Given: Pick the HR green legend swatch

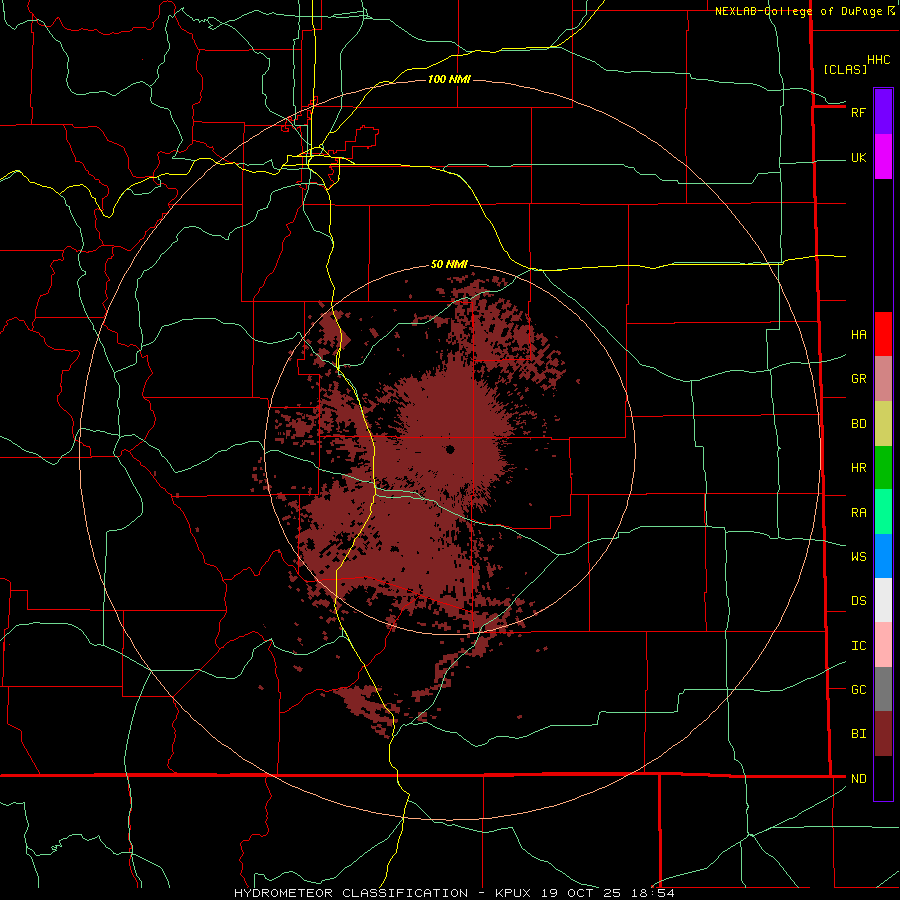Looking at the screenshot, I should pyautogui.click(x=883, y=467).
